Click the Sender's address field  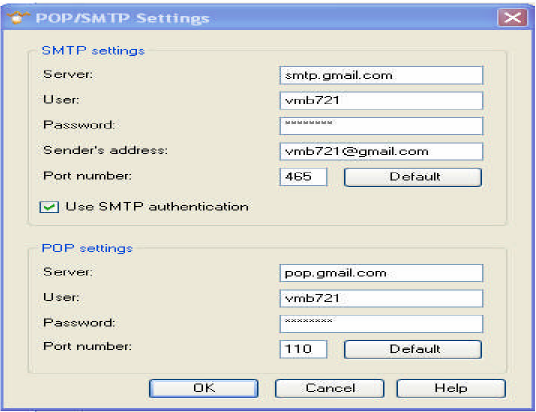pyautogui.click(x=381, y=151)
